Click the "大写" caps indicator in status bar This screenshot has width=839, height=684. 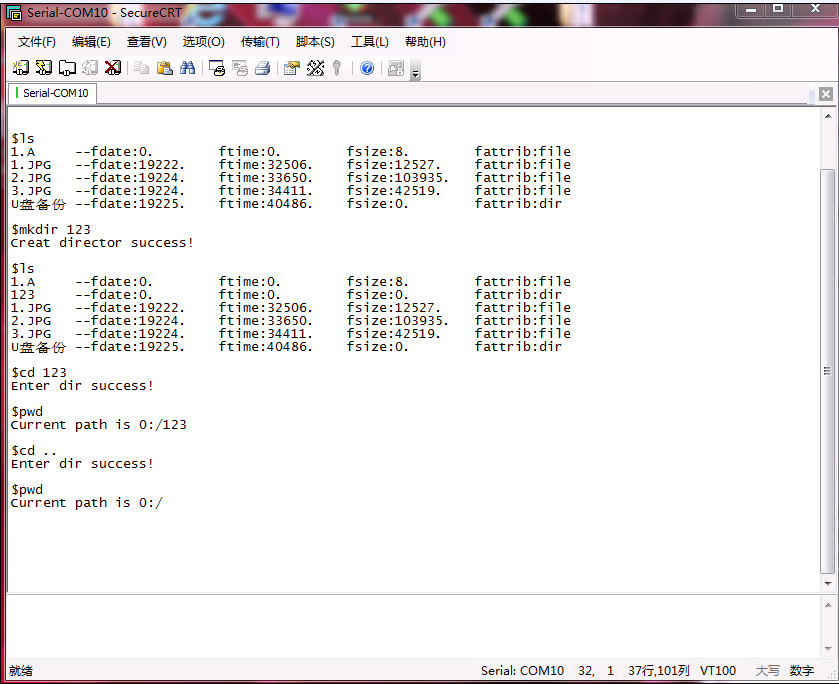767,671
